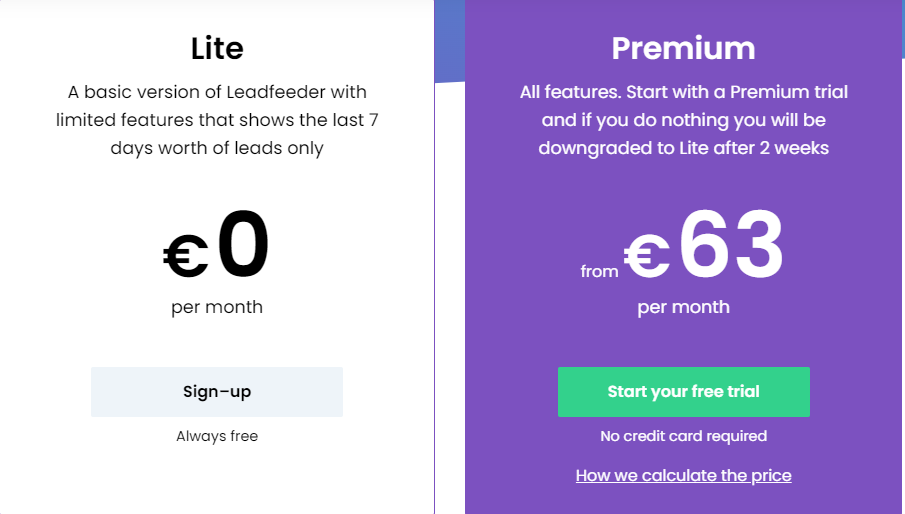Click the 'All features' sentence in Premium card

pos(570,92)
